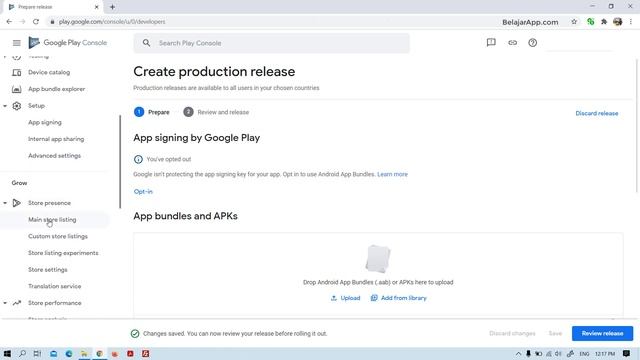Click the Google Play Console logo
640x360 pixels.
(67, 43)
